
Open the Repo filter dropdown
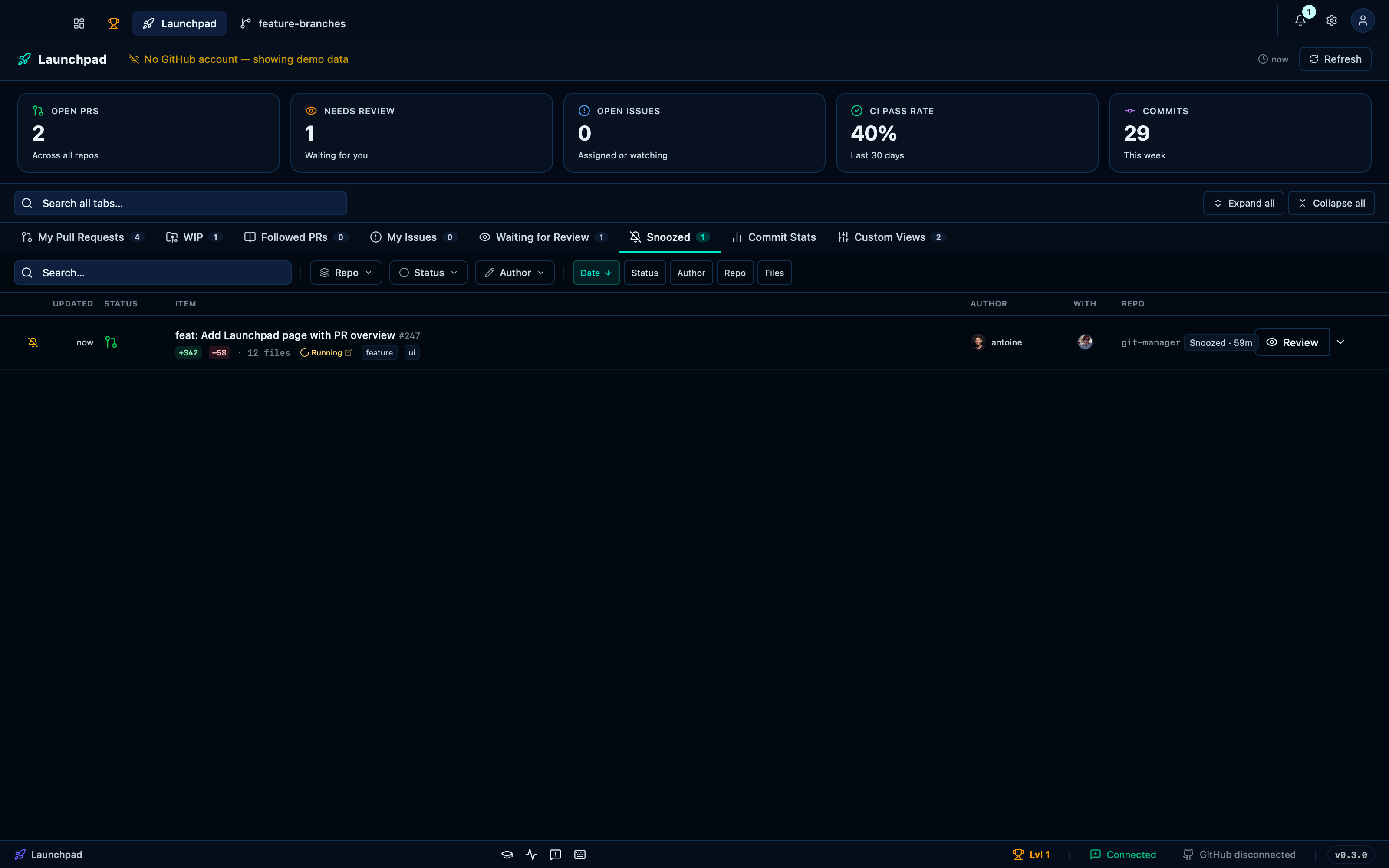(346, 273)
